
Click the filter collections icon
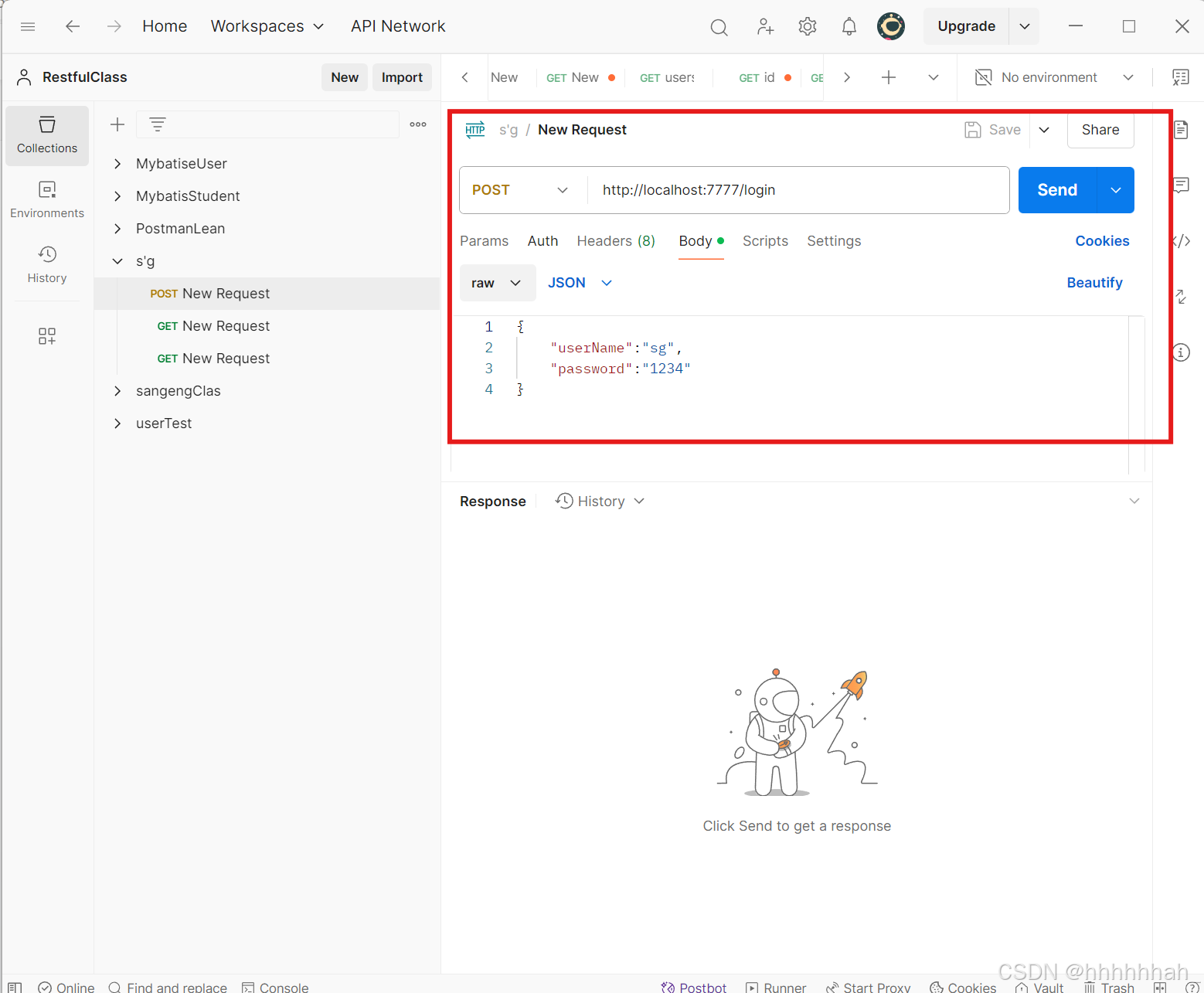click(158, 124)
